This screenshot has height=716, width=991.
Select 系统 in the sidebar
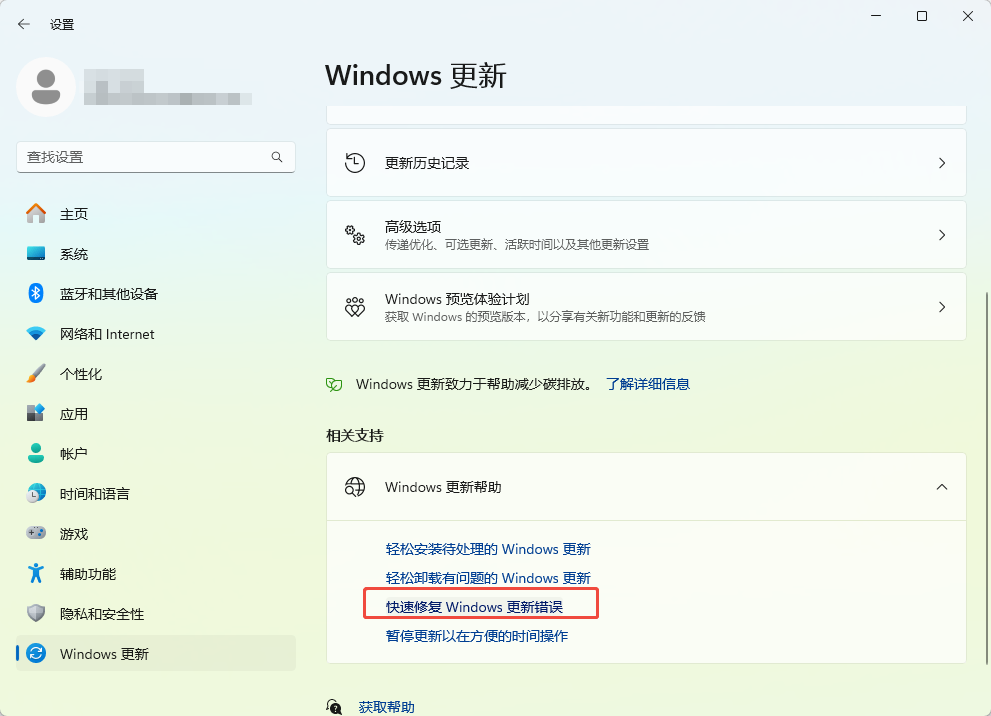155,253
